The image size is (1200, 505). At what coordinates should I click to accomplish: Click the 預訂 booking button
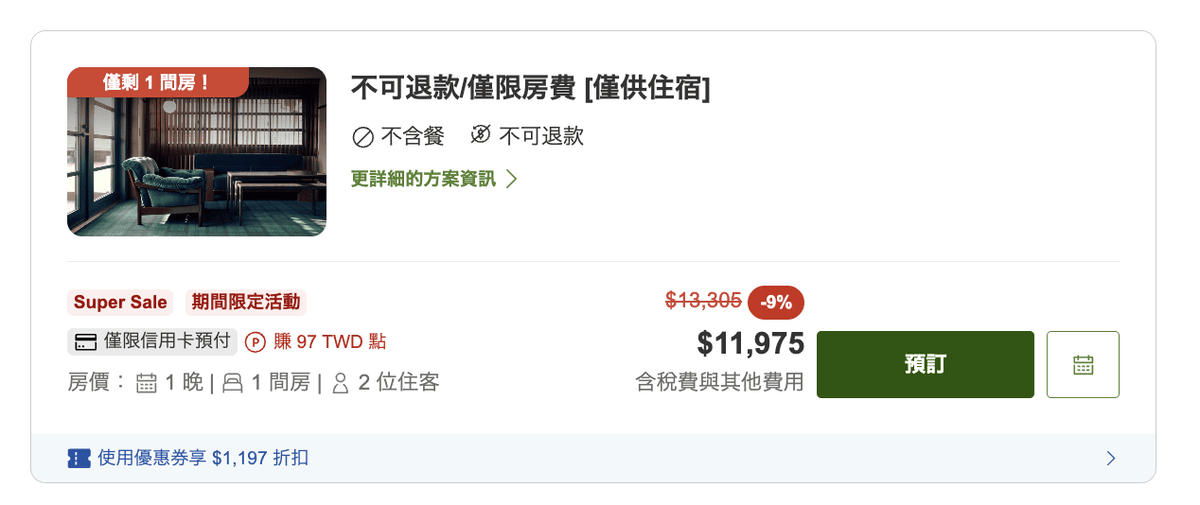[x=926, y=364]
